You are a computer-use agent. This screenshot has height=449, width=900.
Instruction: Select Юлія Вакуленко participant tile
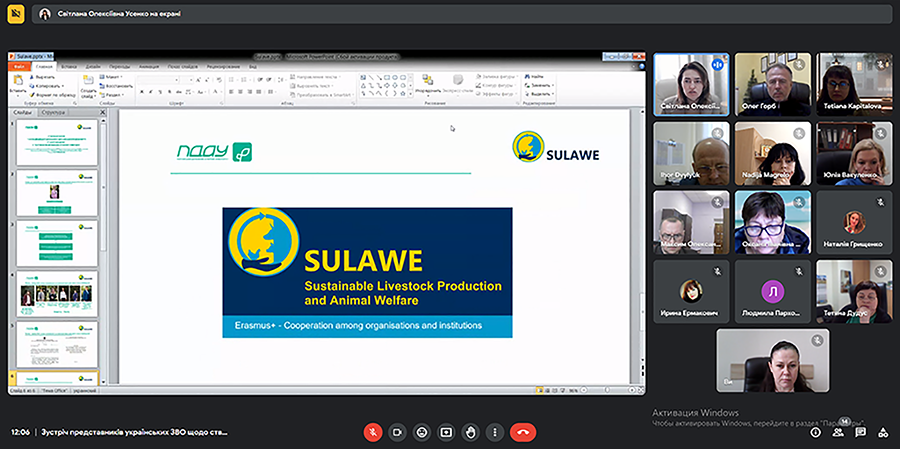point(854,153)
